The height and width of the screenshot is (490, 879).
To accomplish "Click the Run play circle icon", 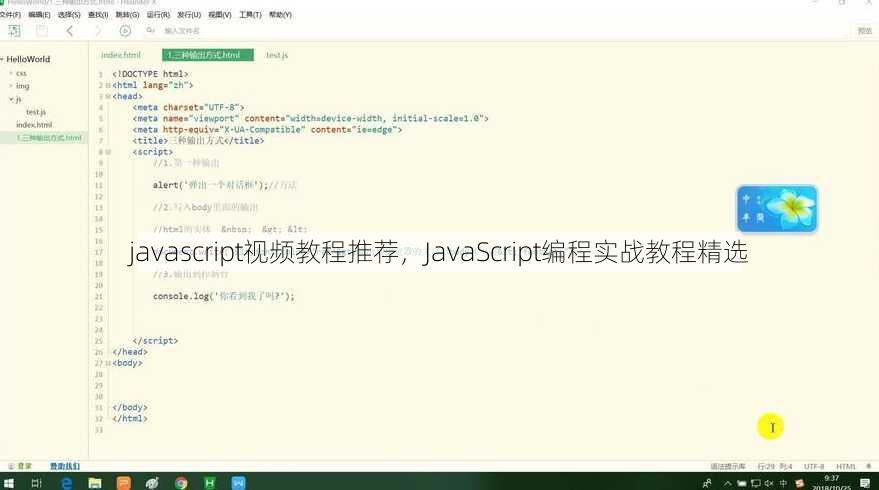I will pyautogui.click(x=125, y=31).
